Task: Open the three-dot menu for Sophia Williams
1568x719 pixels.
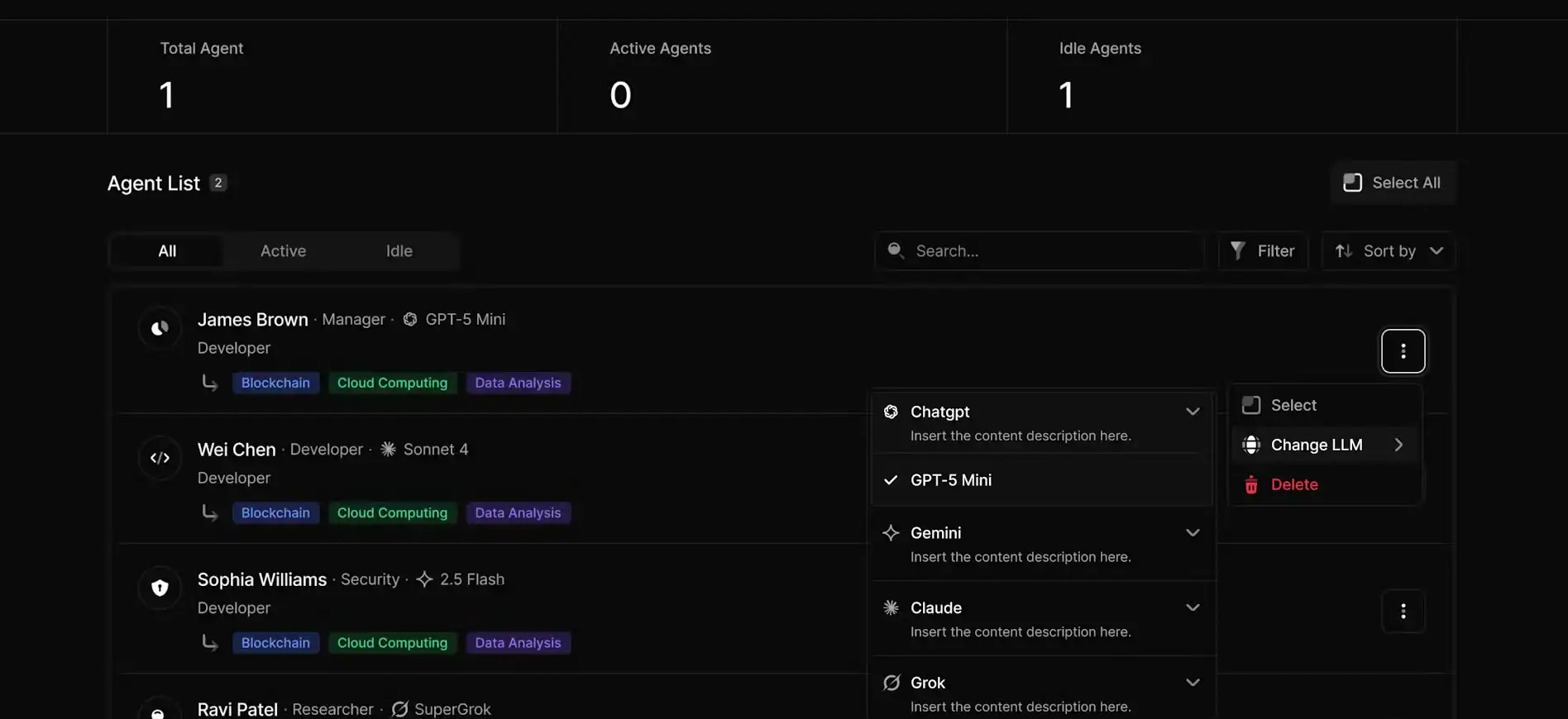Action: [x=1403, y=612]
